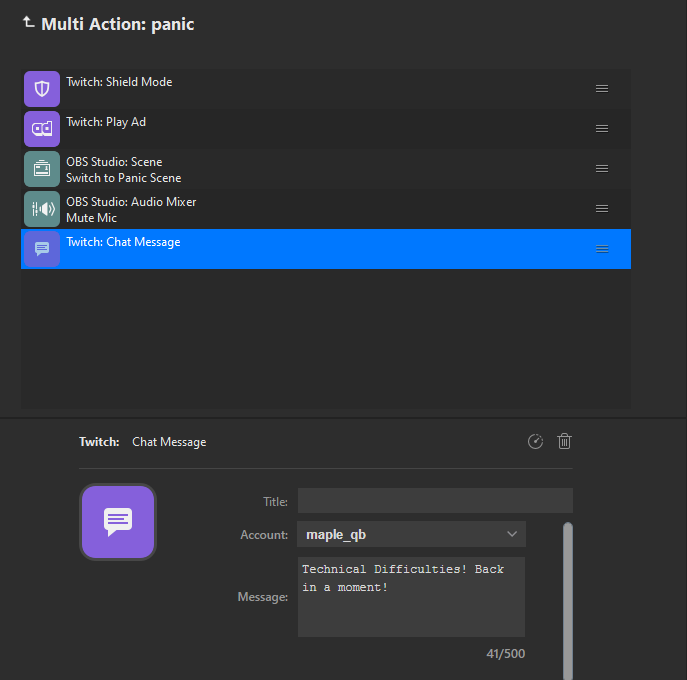Go back using the Multi Action arrow
Viewport: 687px width, 680px height.
[x=28, y=22]
